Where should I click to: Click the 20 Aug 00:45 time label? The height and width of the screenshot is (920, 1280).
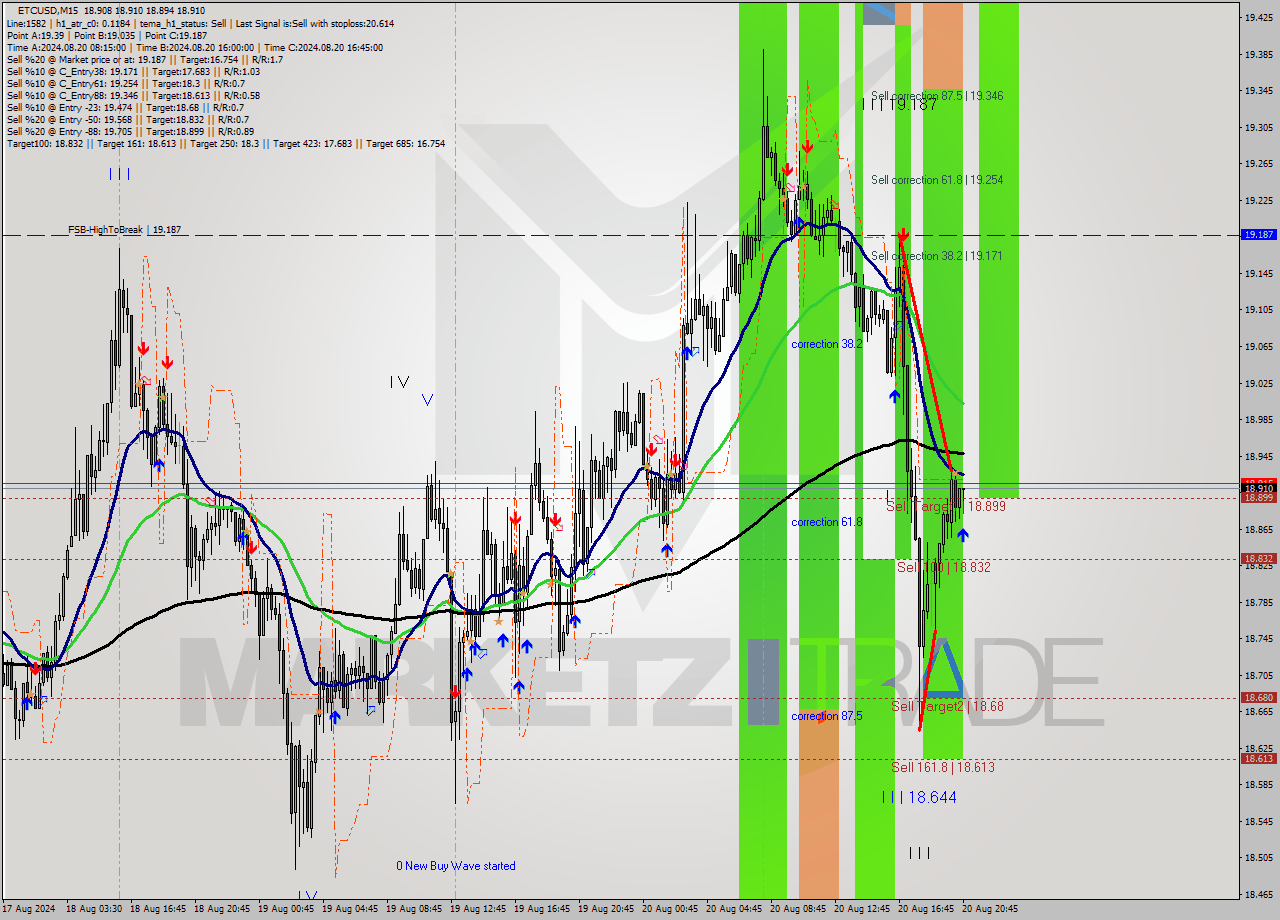(x=670, y=909)
